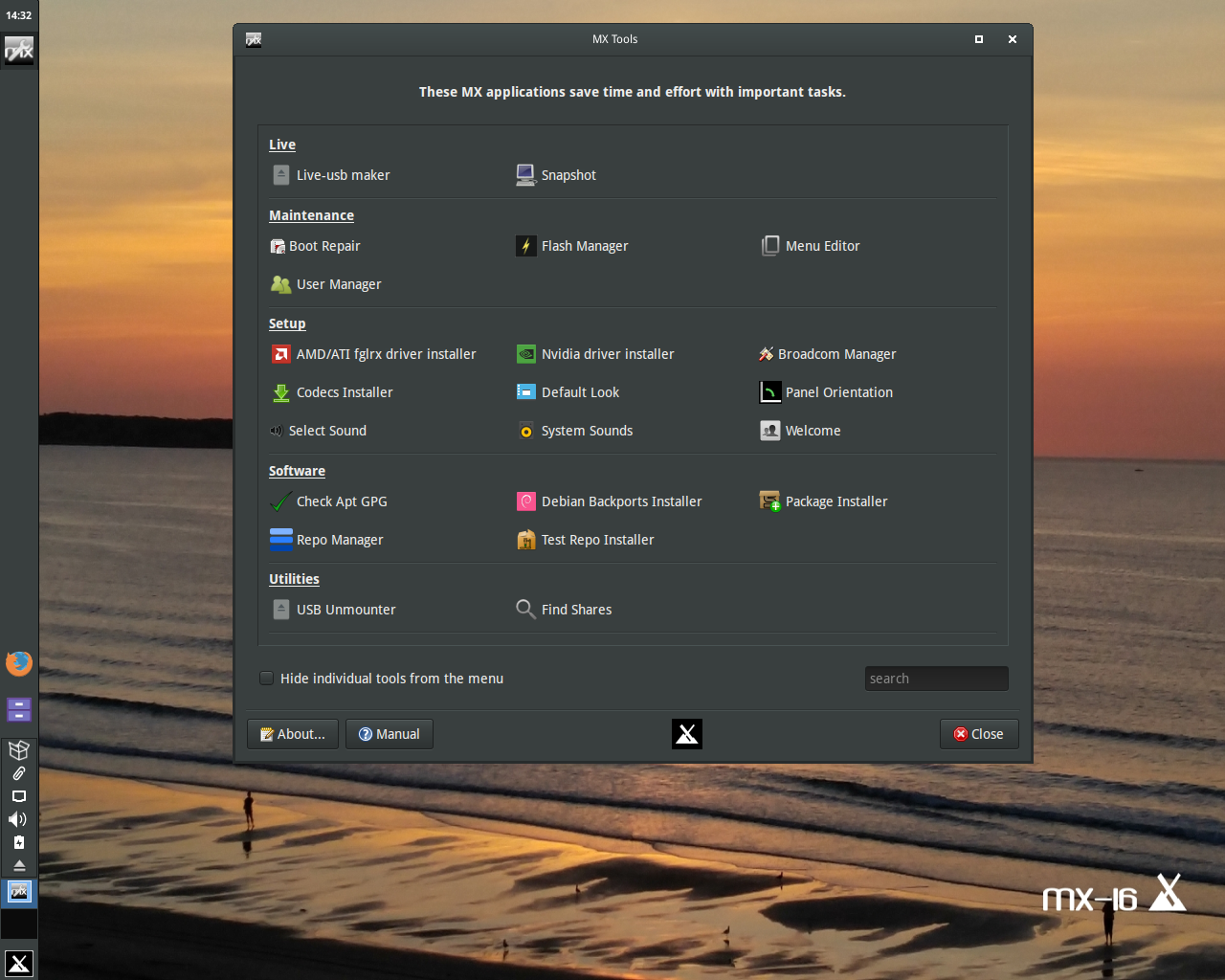Open the Live-usb maker tool
This screenshot has height=980, width=1225.
[x=331, y=175]
